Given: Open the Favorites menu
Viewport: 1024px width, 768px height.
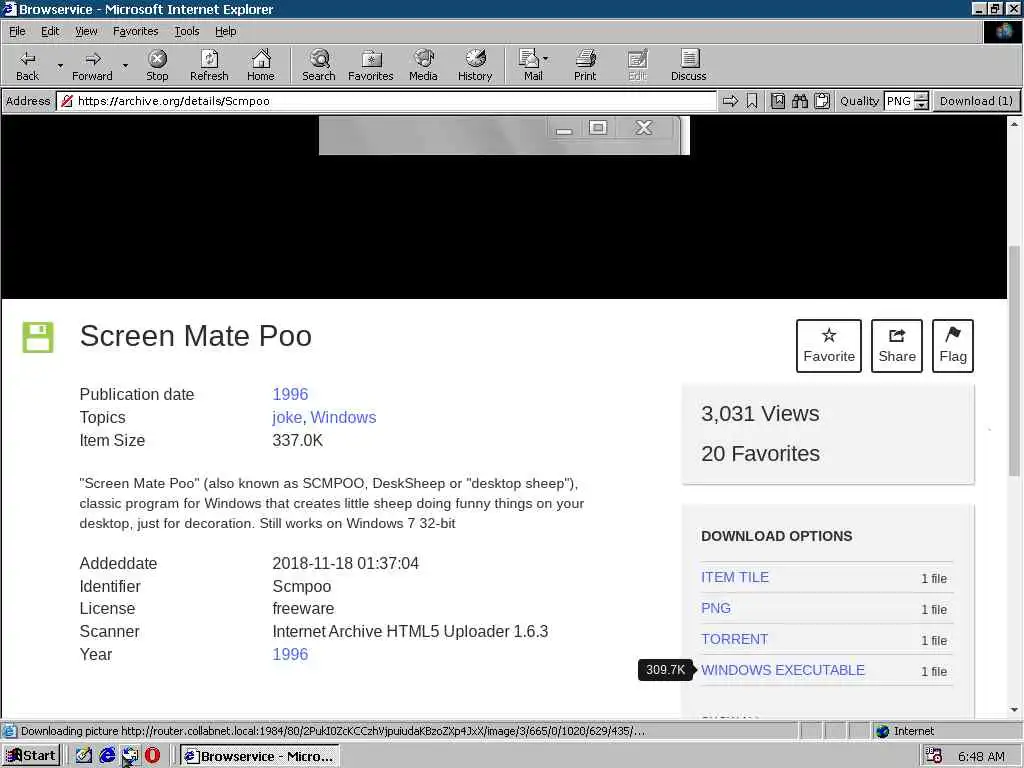Looking at the screenshot, I should (135, 31).
